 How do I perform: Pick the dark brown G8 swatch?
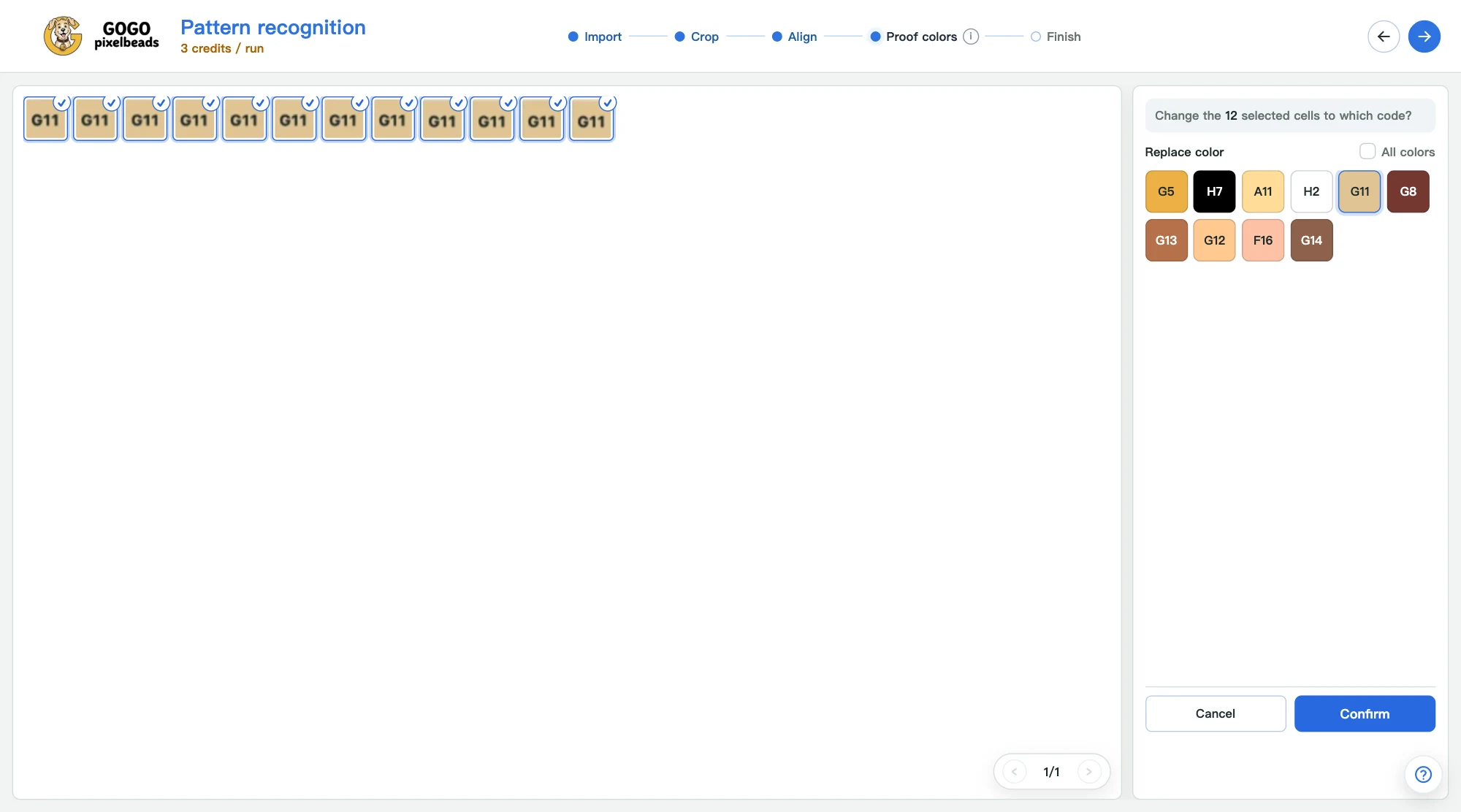click(1408, 191)
